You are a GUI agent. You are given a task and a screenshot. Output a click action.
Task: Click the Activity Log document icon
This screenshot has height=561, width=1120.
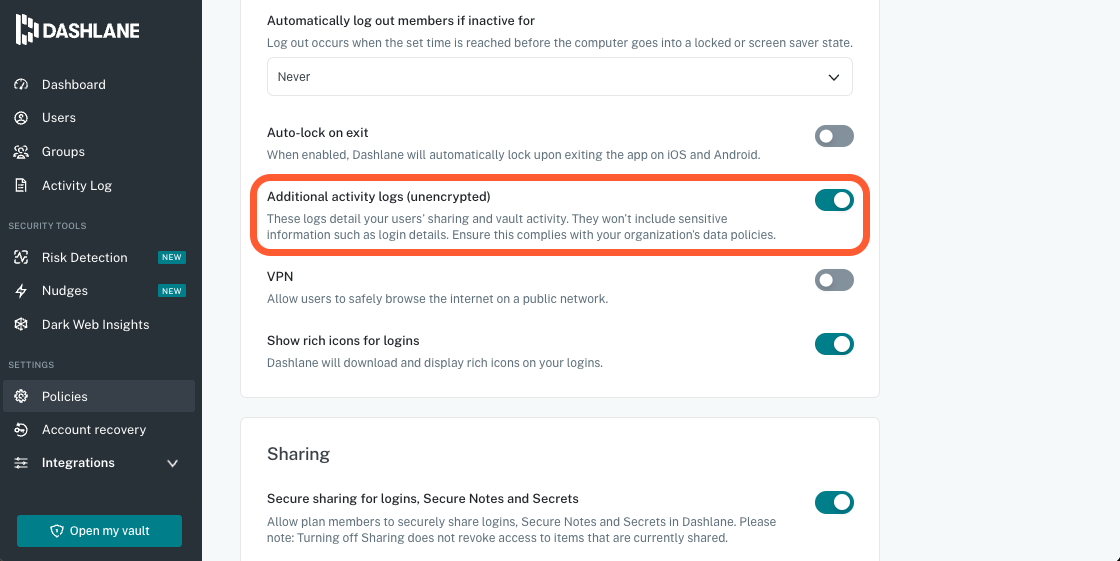click(21, 186)
